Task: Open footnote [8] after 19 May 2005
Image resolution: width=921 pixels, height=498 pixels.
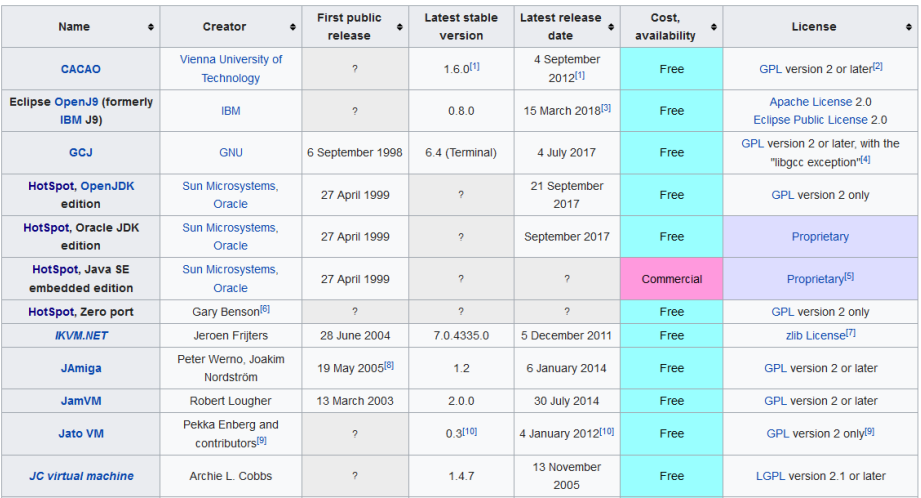Action: 389,365
